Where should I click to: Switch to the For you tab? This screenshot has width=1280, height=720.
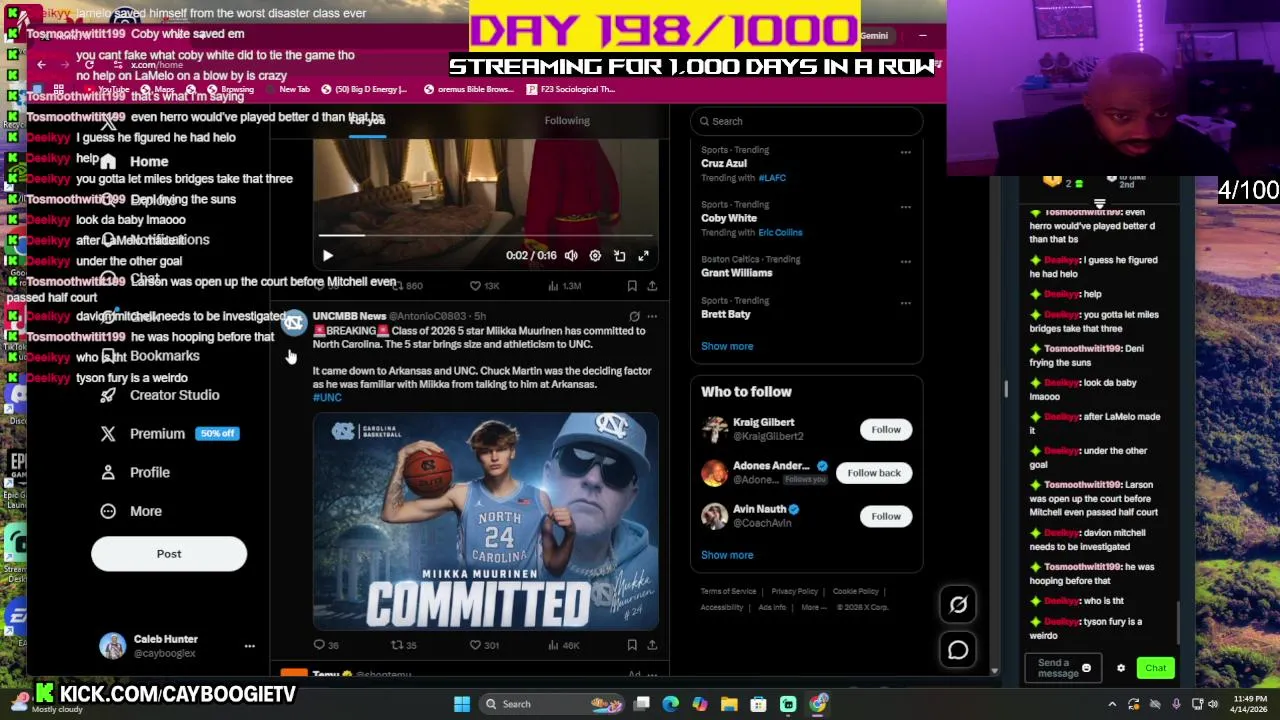pos(368,120)
